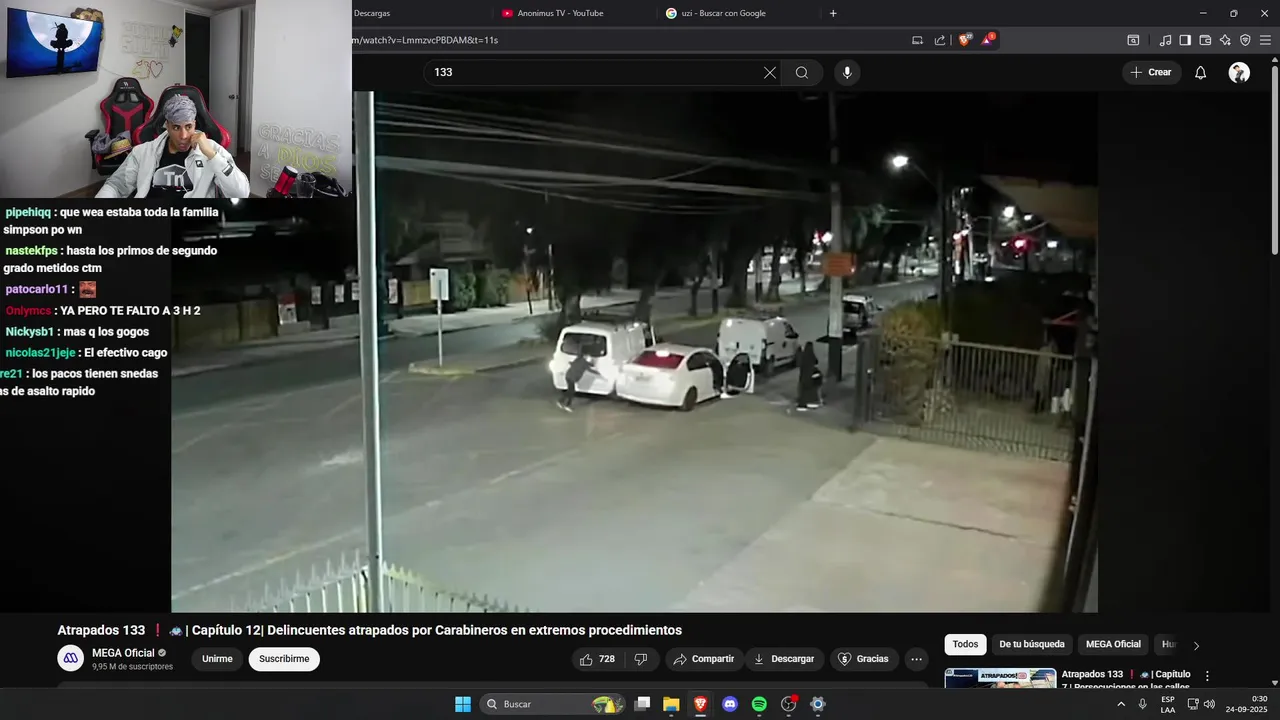
Task: Open Brave playlist music note icon
Action: click(x=1165, y=40)
